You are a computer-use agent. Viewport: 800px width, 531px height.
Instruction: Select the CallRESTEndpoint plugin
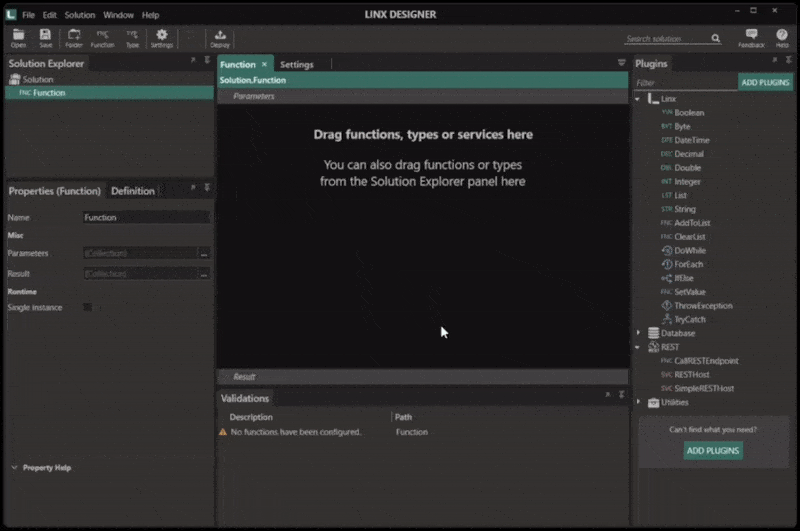[x=699, y=361]
